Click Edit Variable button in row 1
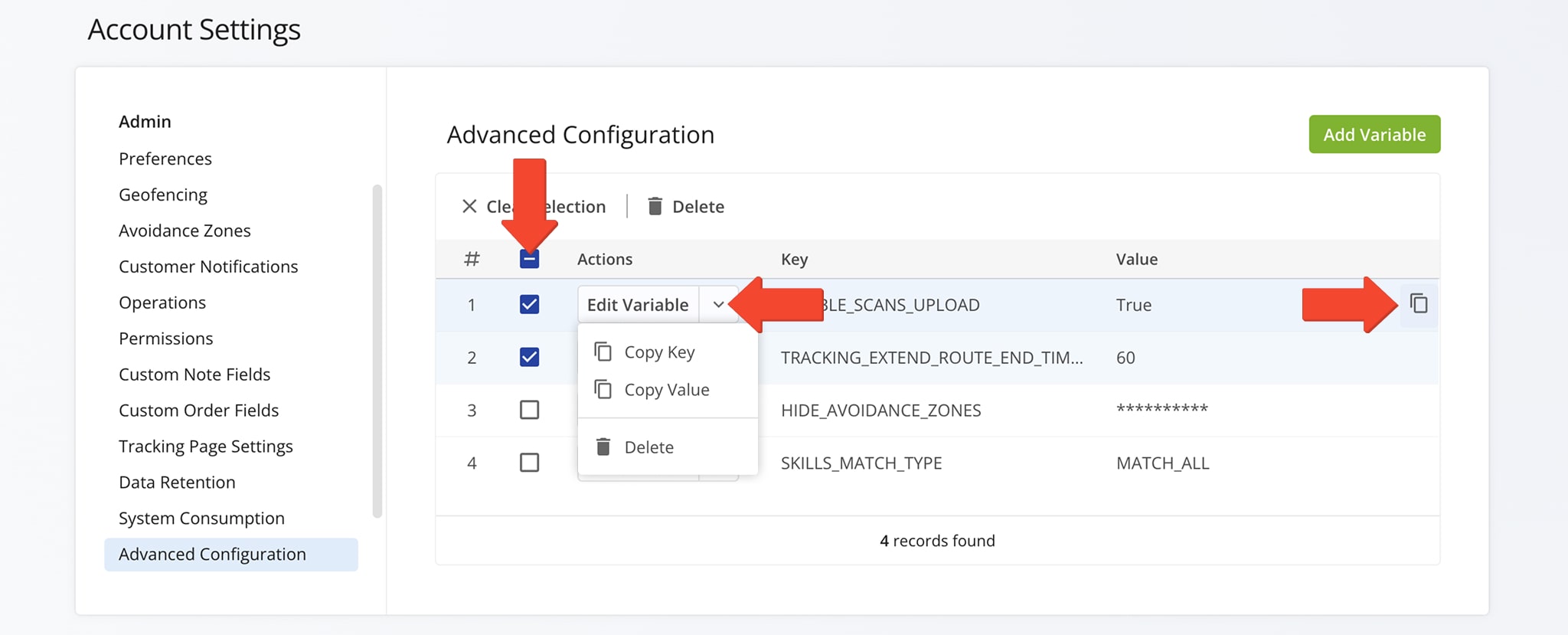The width and height of the screenshot is (1568, 635). pos(638,304)
